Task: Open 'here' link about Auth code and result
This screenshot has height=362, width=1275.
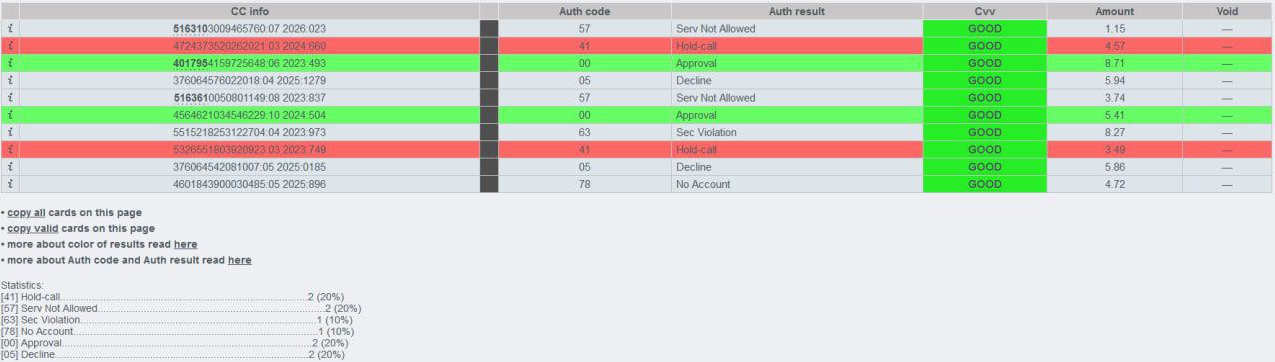Action: pos(240,260)
